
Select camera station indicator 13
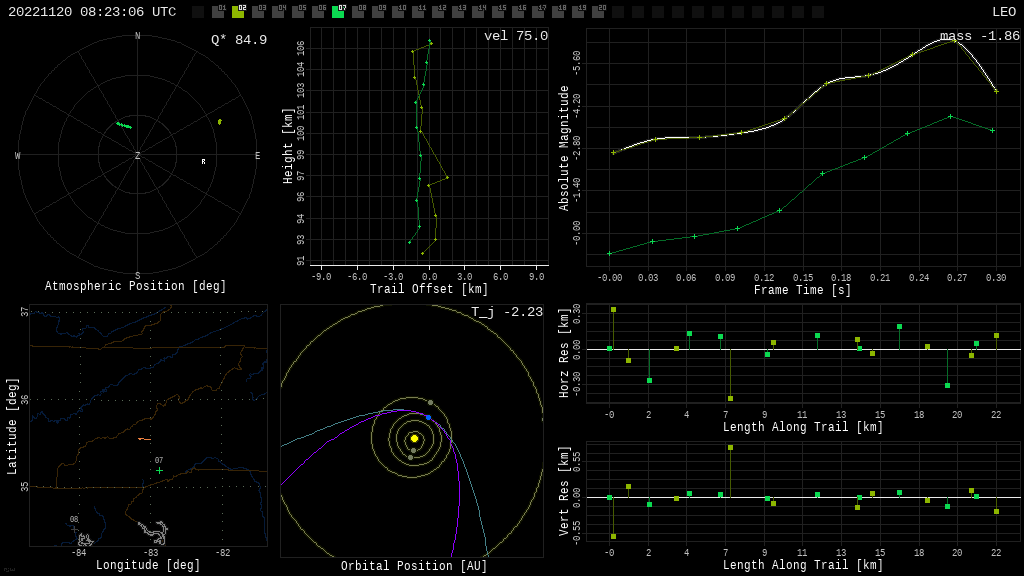tap(458, 12)
